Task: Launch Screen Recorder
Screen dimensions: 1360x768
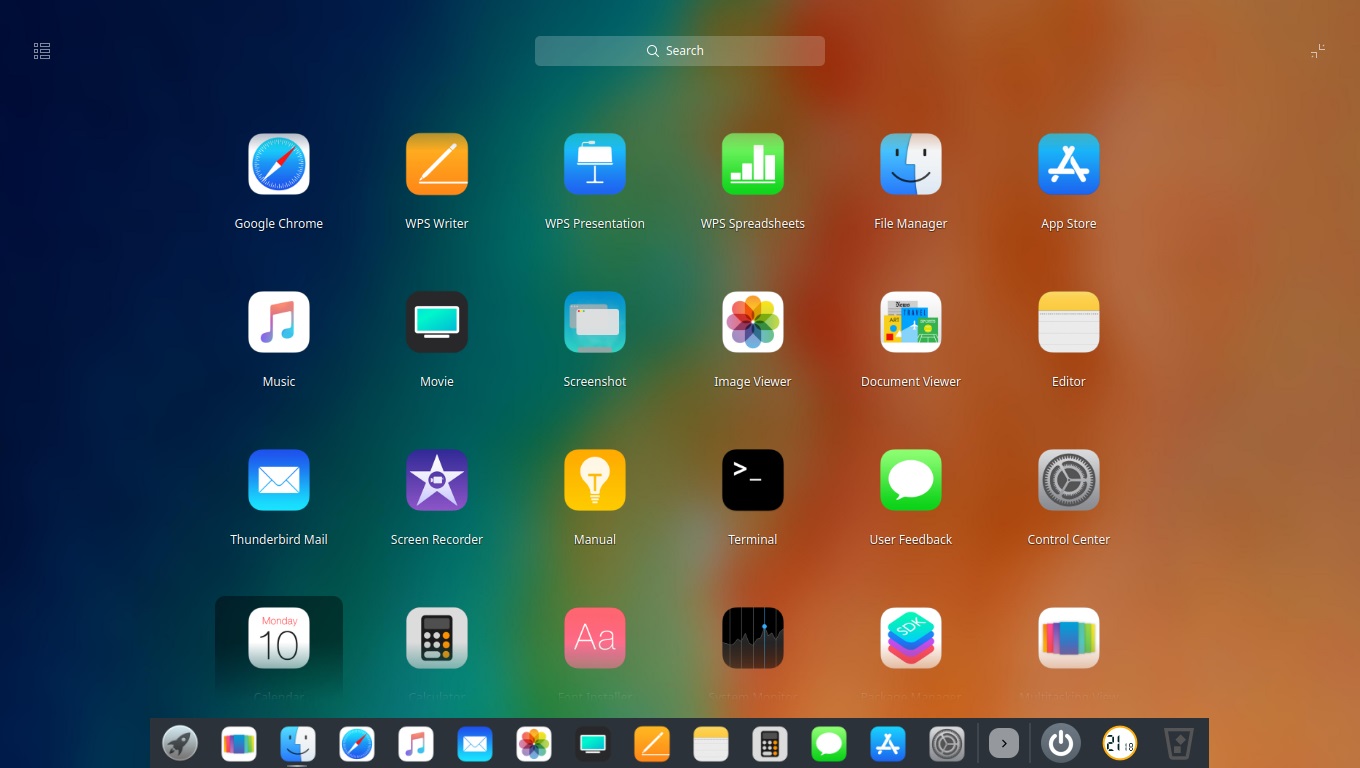Action: point(437,480)
